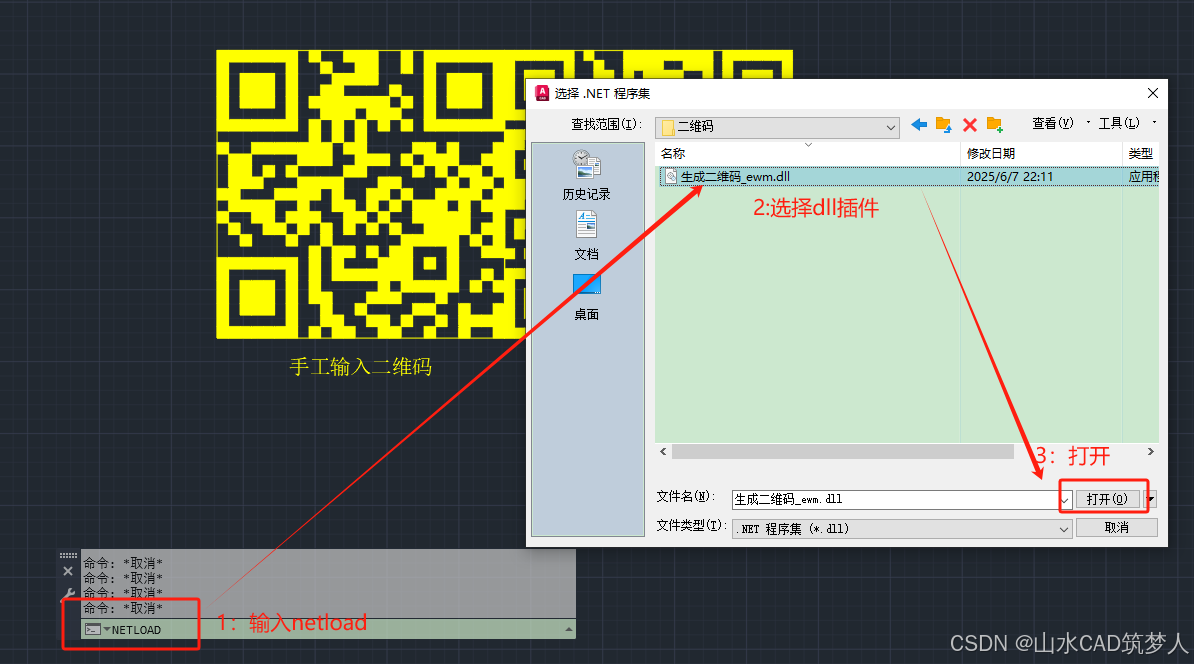The image size is (1194, 664).
Task: Open the 查找范围 folder dropdown showing 二维码
Action: (777, 126)
